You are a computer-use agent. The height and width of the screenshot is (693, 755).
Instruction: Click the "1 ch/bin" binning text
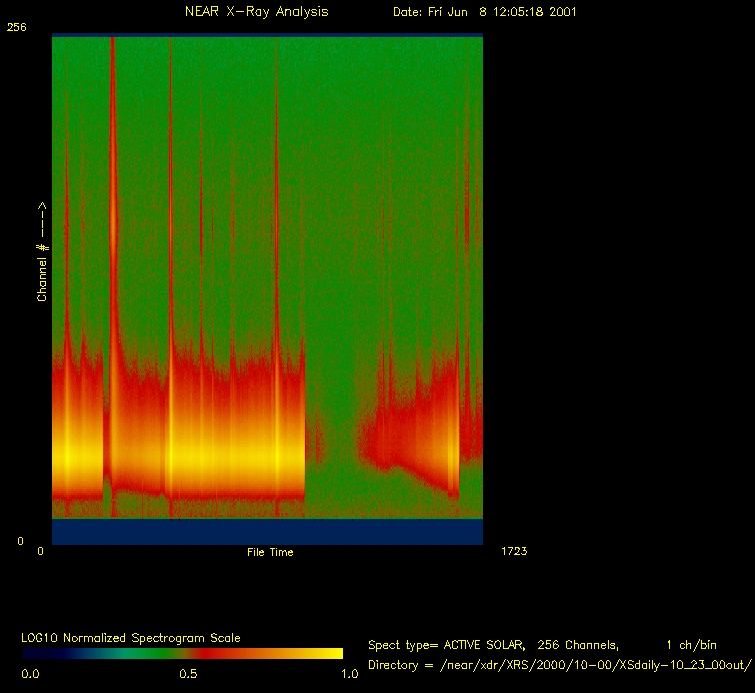point(690,645)
